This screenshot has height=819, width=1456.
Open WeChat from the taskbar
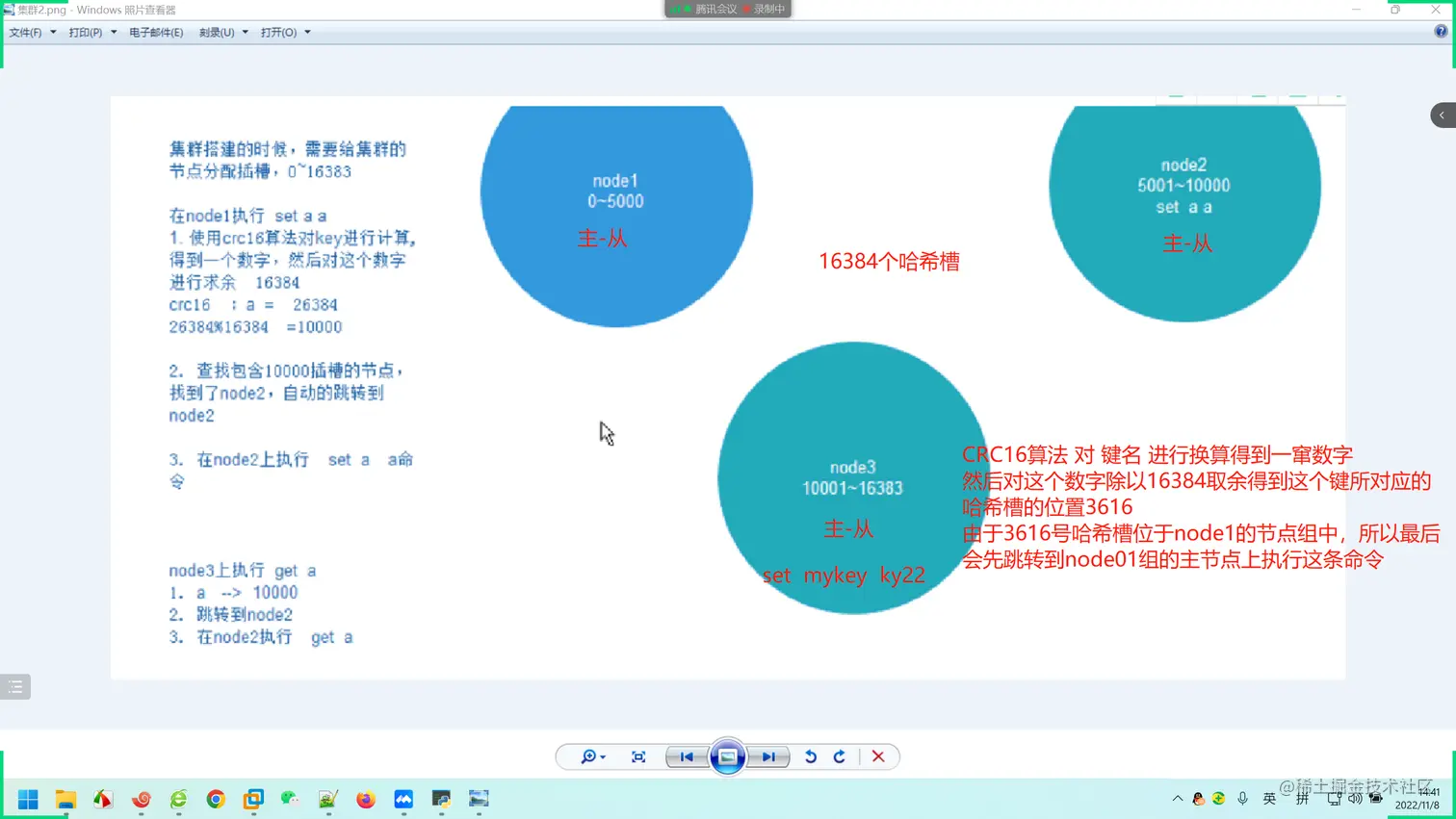[x=289, y=799]
